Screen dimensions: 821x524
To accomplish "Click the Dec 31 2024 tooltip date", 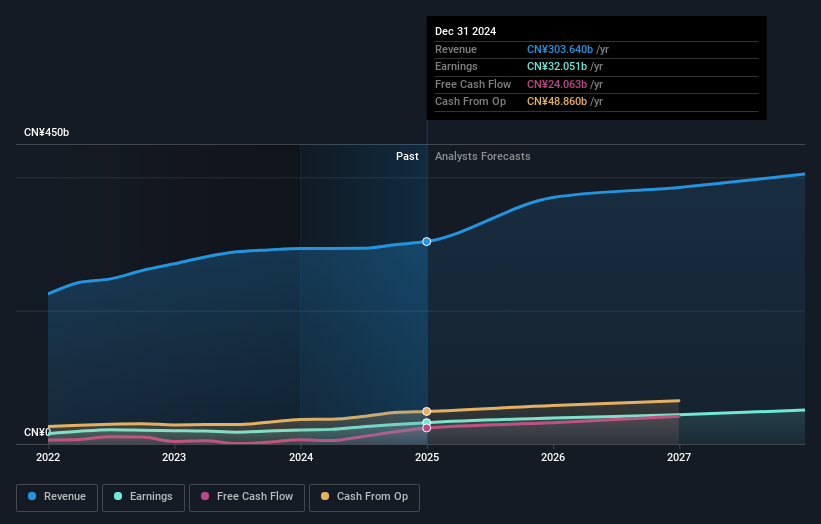I will (x=465, y=31).
